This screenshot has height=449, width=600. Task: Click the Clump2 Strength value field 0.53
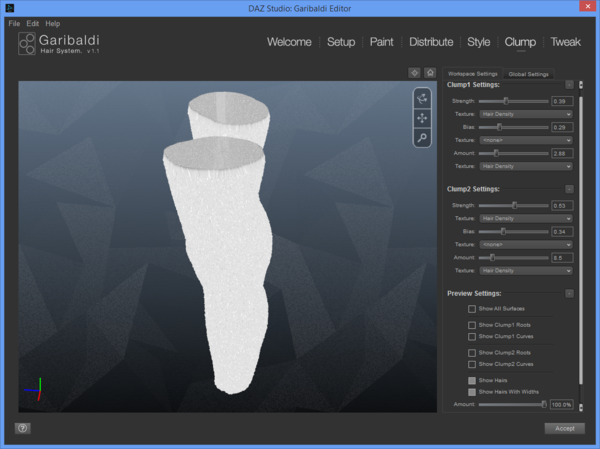(562, 206)
